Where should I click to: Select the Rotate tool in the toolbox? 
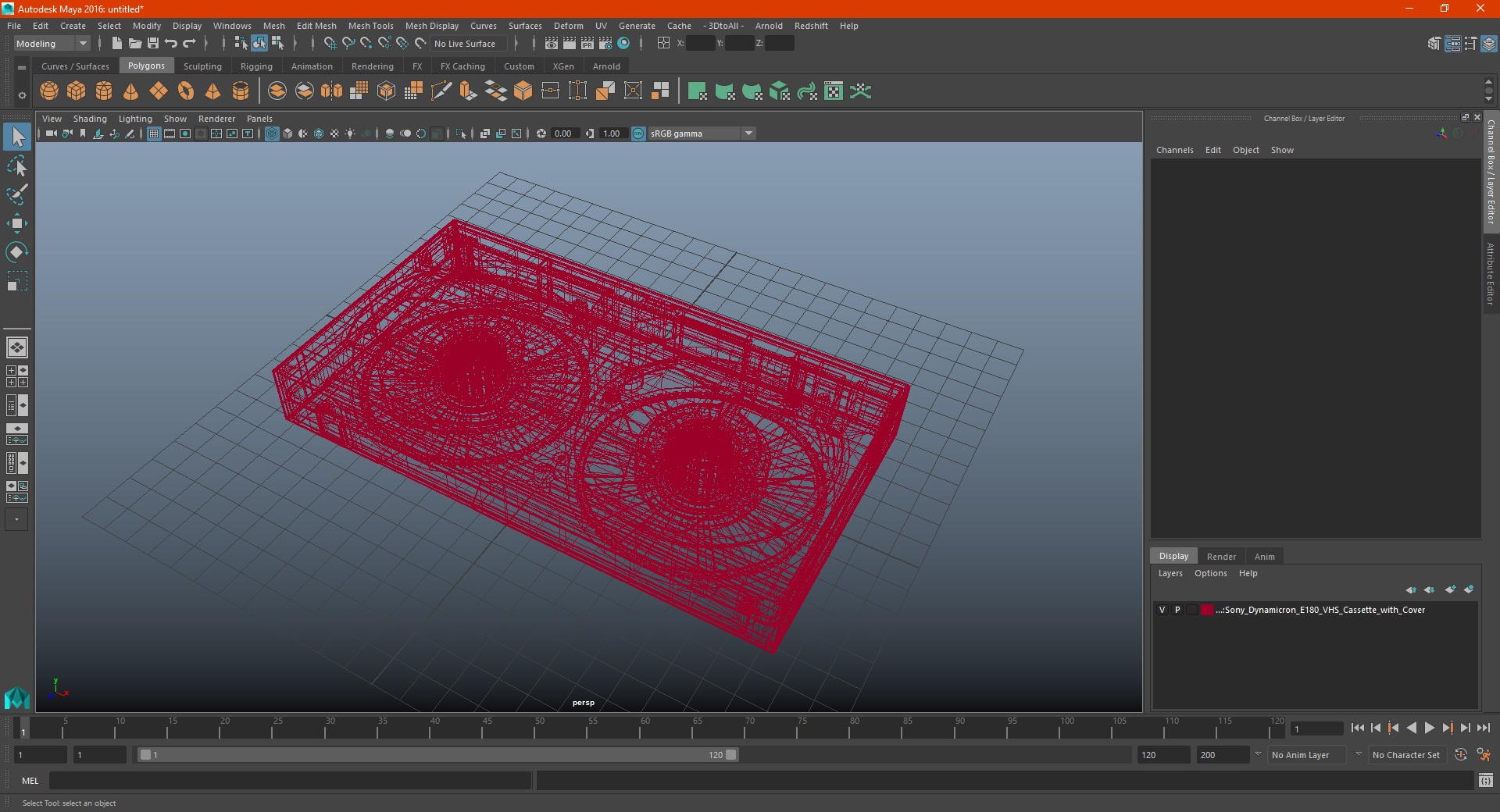pos(16,252)
